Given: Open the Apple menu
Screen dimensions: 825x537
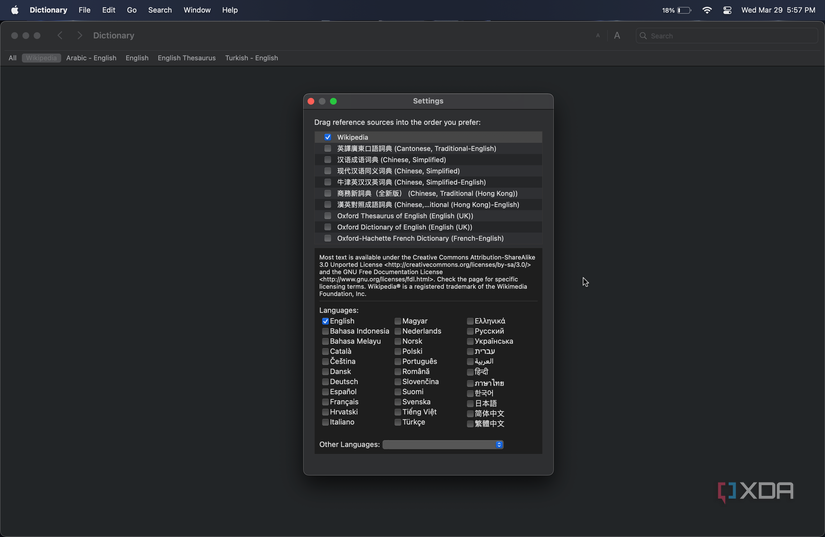Looking at the screenshot, I should [x=15, y=10].
